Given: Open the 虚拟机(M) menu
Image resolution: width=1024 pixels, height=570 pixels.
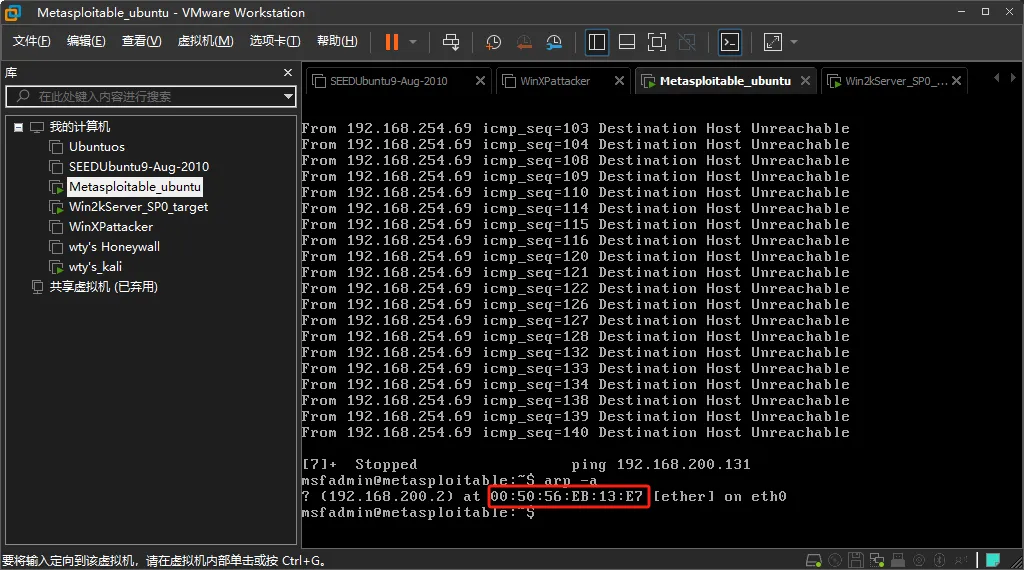Looking at the screenshot, I should coord(205,41).
